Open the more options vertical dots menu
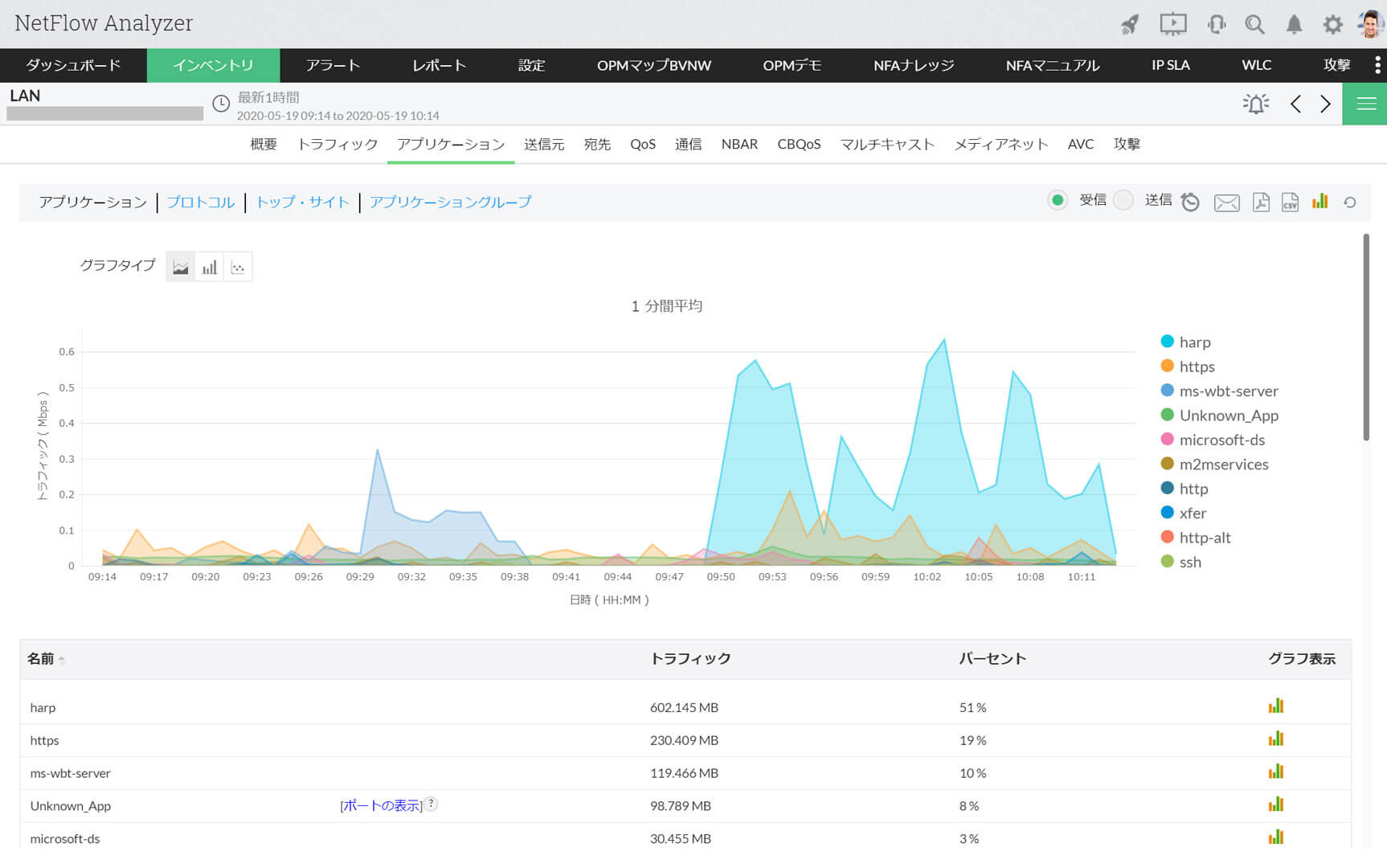 point(1377,65)
